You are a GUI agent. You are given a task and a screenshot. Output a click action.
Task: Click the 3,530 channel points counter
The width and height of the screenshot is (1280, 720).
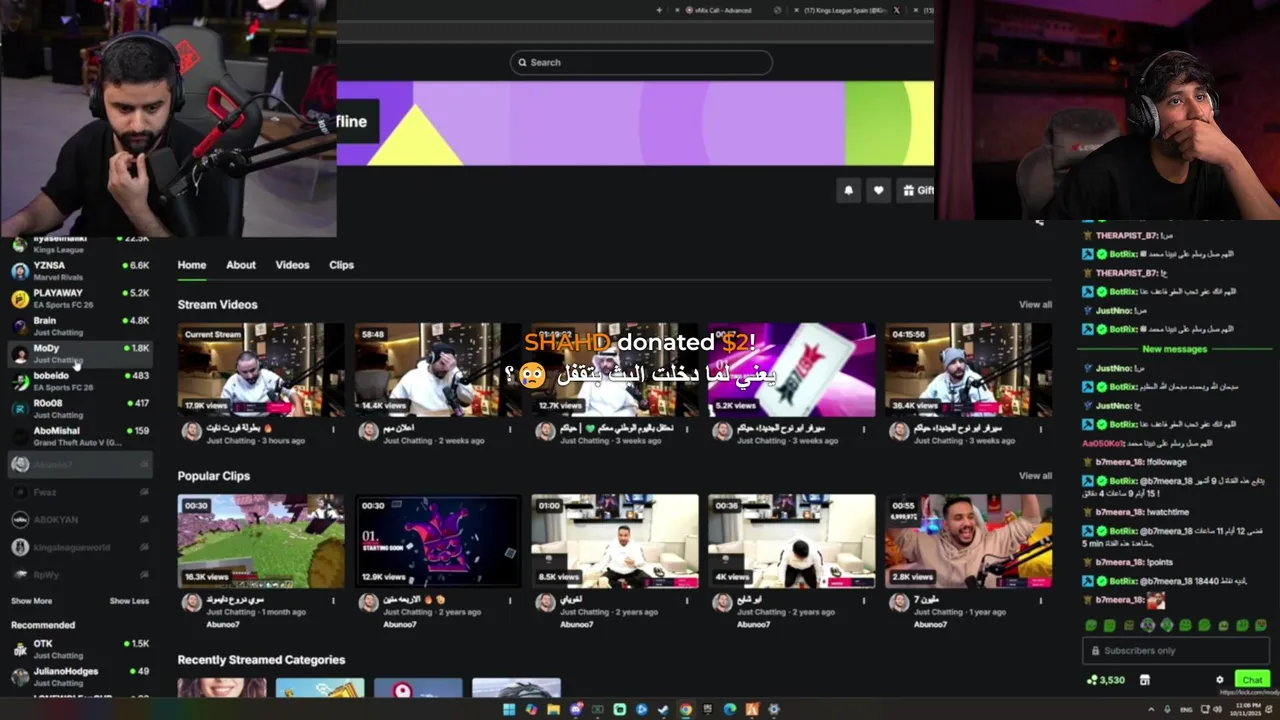tap(1106, 680)
